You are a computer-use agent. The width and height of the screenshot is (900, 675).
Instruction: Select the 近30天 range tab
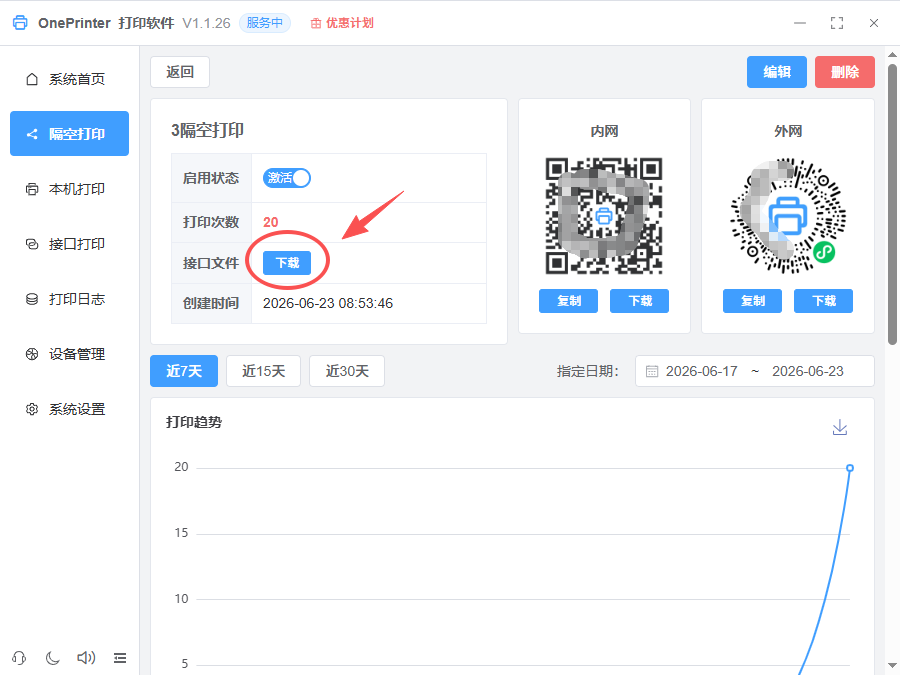347,371
